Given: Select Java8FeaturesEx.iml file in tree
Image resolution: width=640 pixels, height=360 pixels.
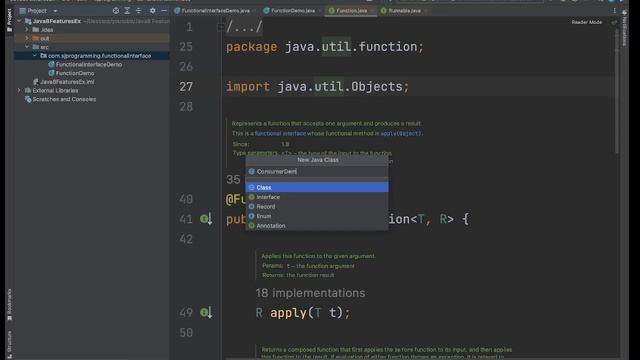Looking at the screenshot, I should (x=67, y=82).
